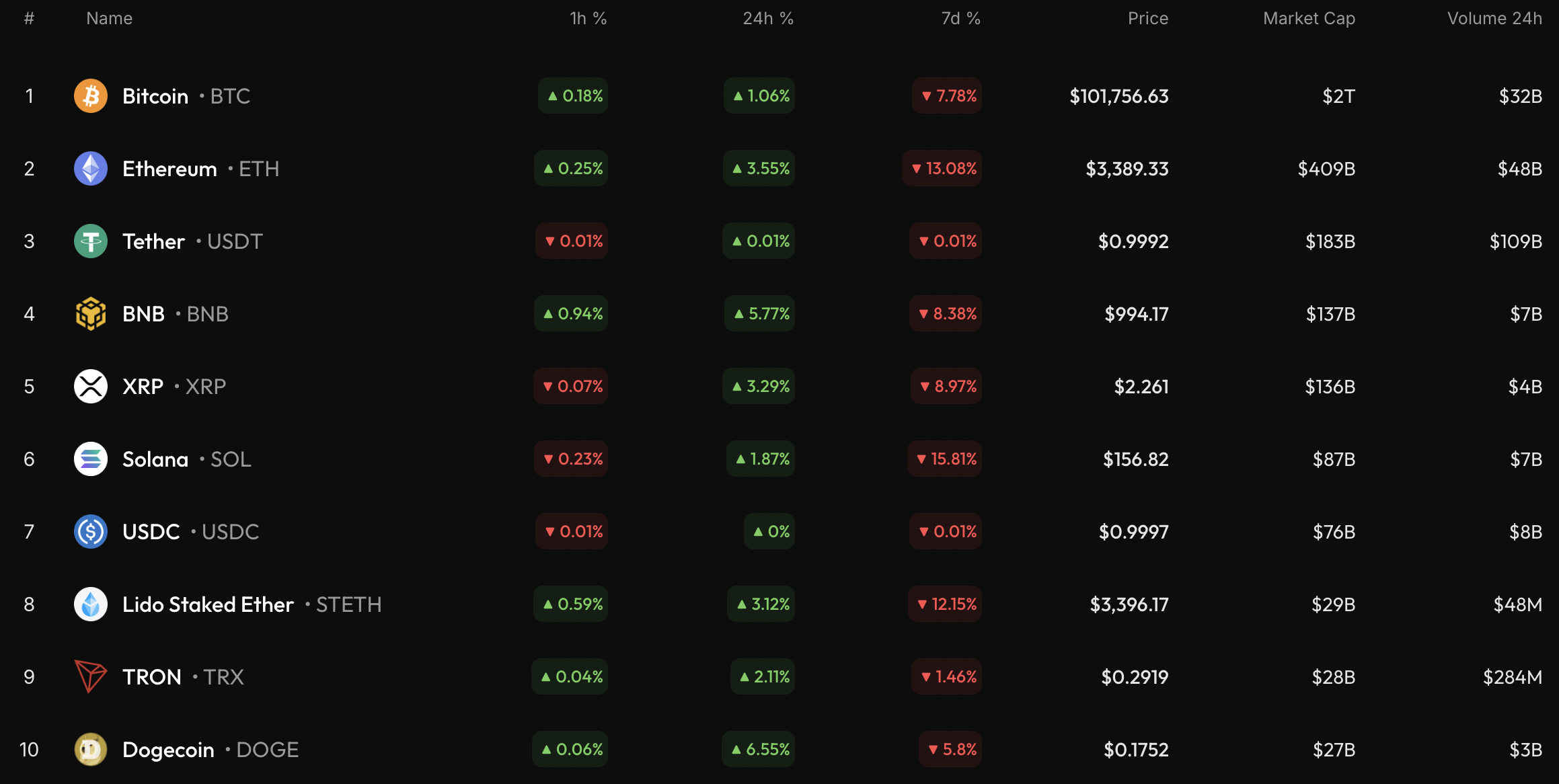Viewport: 1559px width, 784px height.
Task: Select the TRON red logo icon
Action: click(x=90, y=676)
